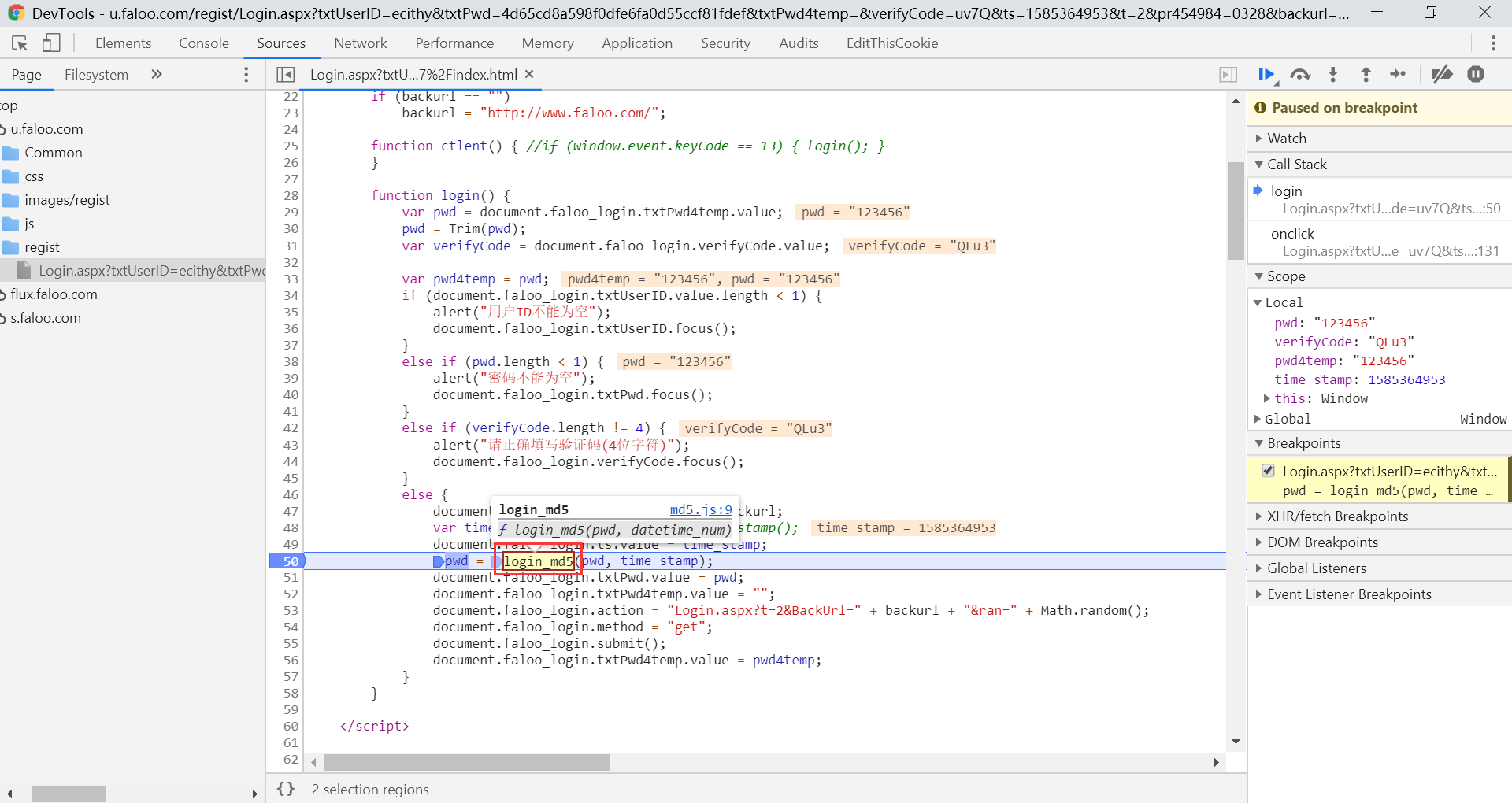This screenshot has width=1512, height=803.
Task: Hide the file navigator pane
Action: (285, 74)
